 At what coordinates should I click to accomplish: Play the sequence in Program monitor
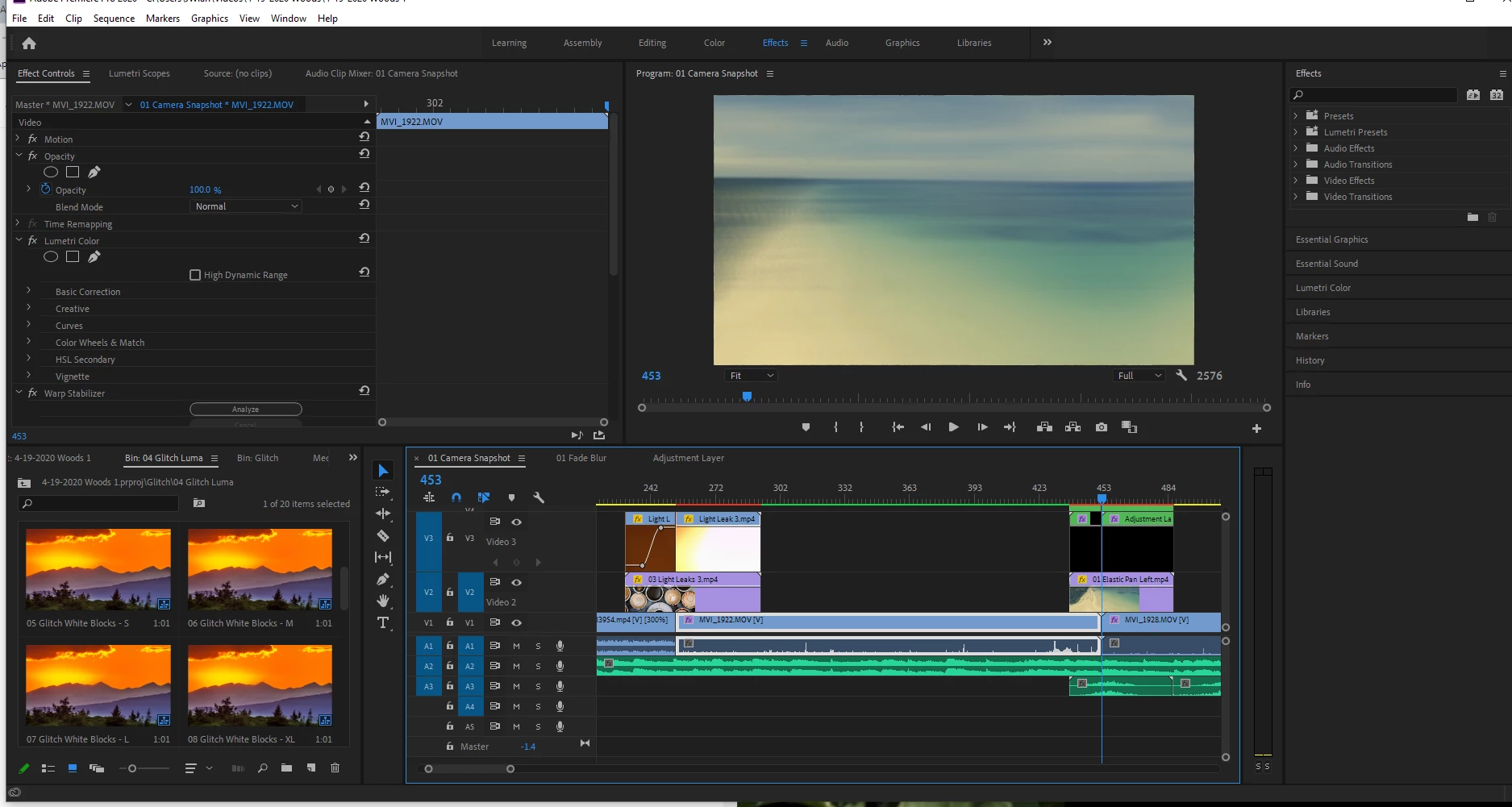click(953, 427)
